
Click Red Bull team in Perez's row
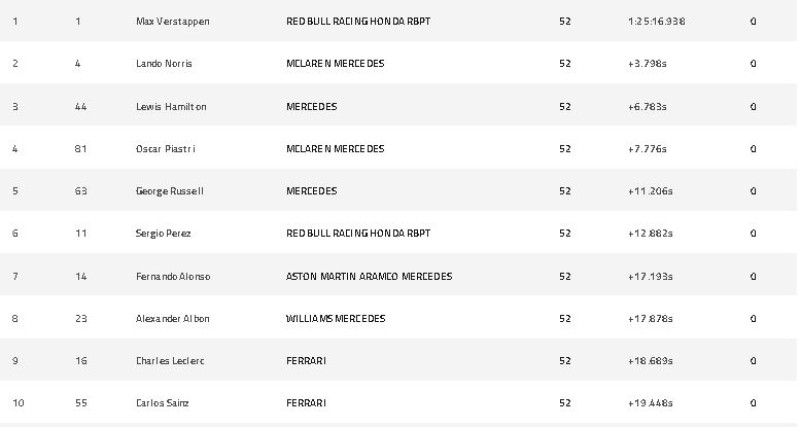coord(358,234)
